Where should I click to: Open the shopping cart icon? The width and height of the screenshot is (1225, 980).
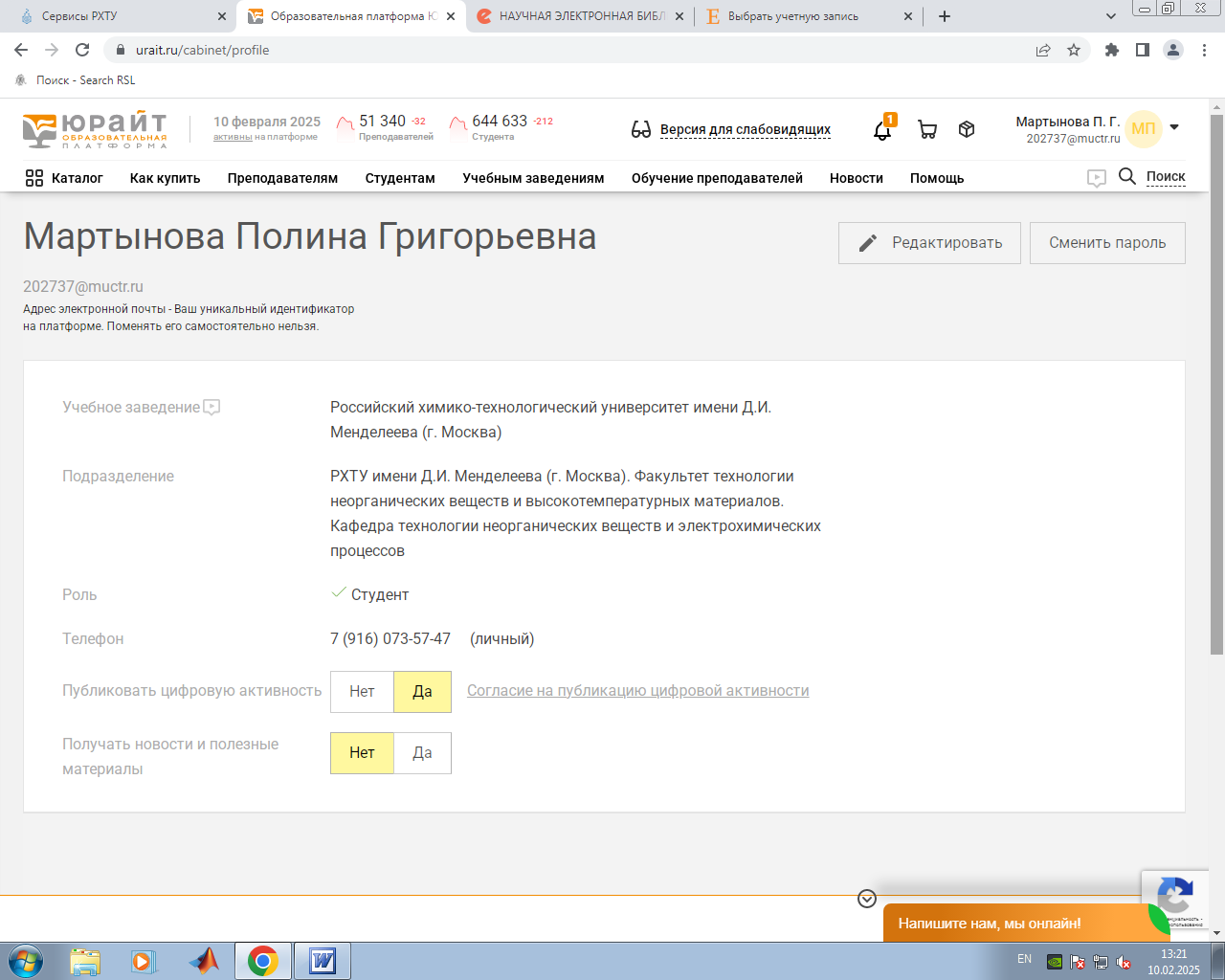click(x=926, y=130)
